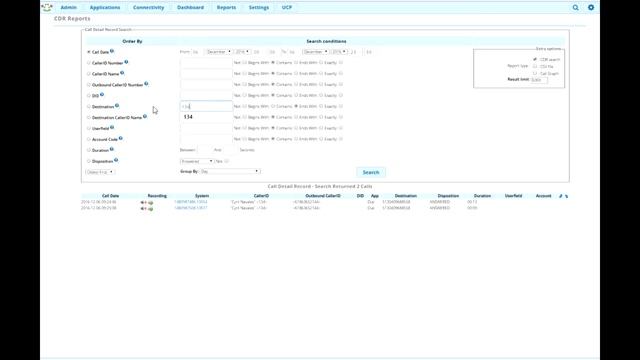Download recording icon in first result row
The image size is (640, 360).
point(151,202)
